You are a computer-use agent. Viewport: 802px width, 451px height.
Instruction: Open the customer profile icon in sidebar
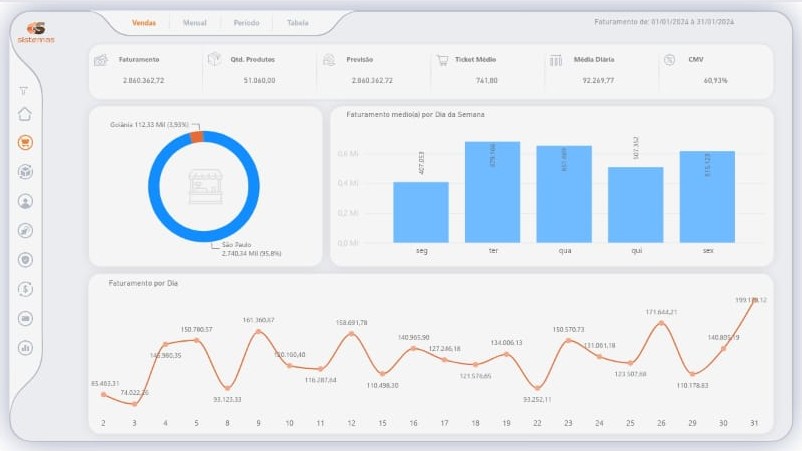click(x=25, y=201)
